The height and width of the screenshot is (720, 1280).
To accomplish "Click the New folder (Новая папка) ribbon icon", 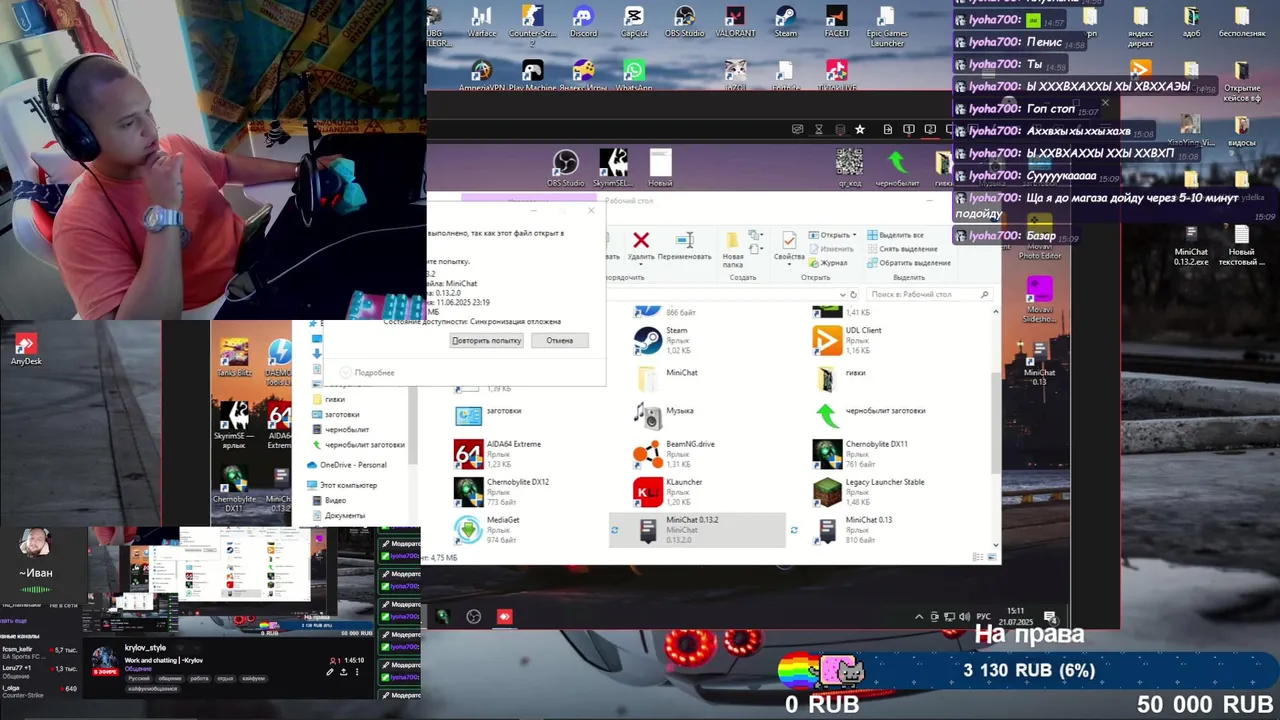I will 733,249.
